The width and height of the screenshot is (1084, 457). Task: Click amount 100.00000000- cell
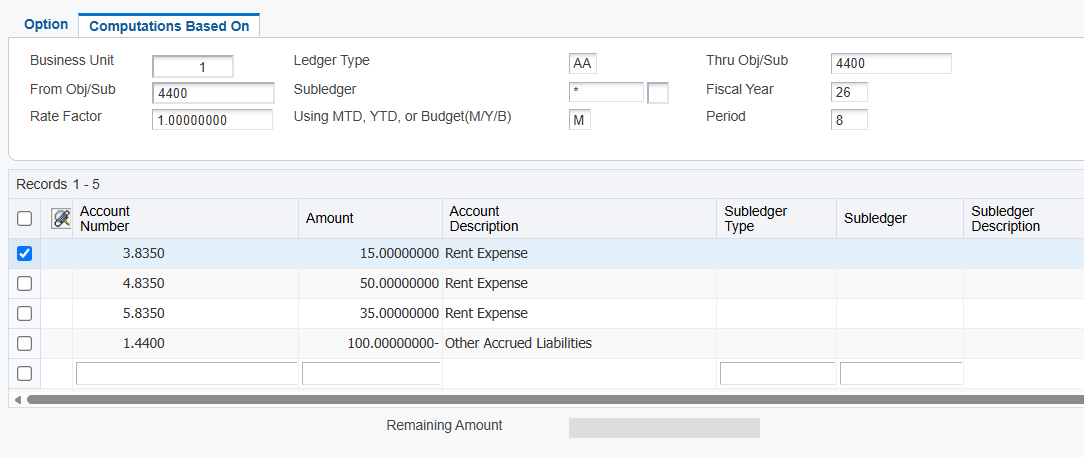[x=371, y=343]
